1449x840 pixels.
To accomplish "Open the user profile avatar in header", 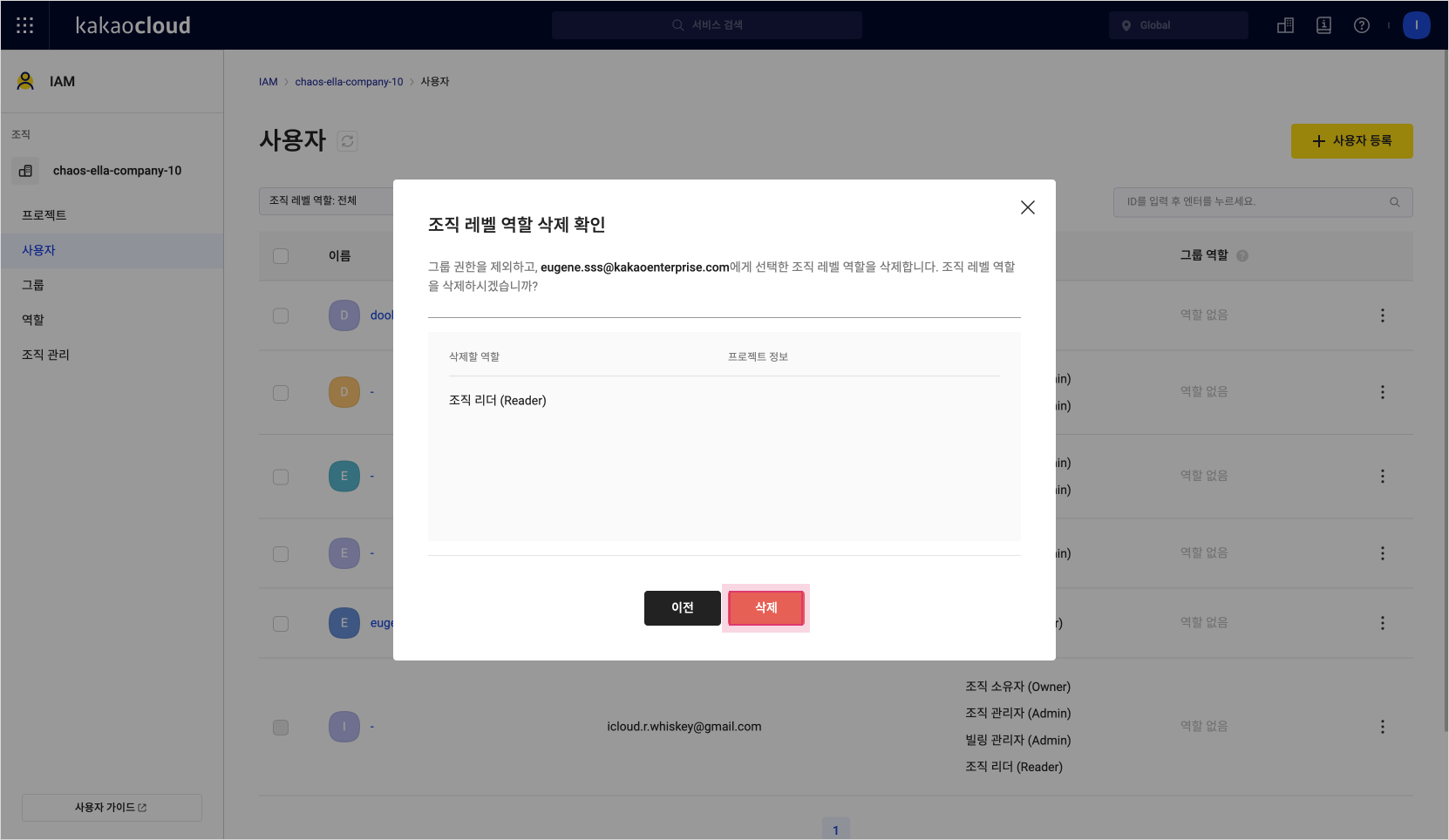I will 1417,25.
